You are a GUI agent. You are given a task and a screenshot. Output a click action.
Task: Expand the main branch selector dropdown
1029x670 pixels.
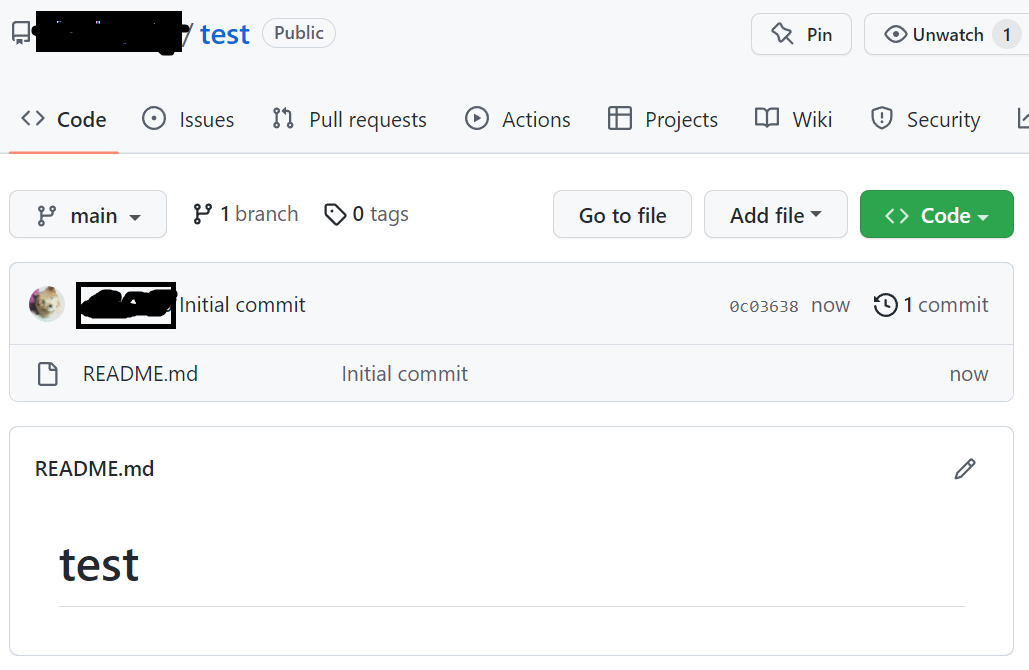(x=88, y=215)
